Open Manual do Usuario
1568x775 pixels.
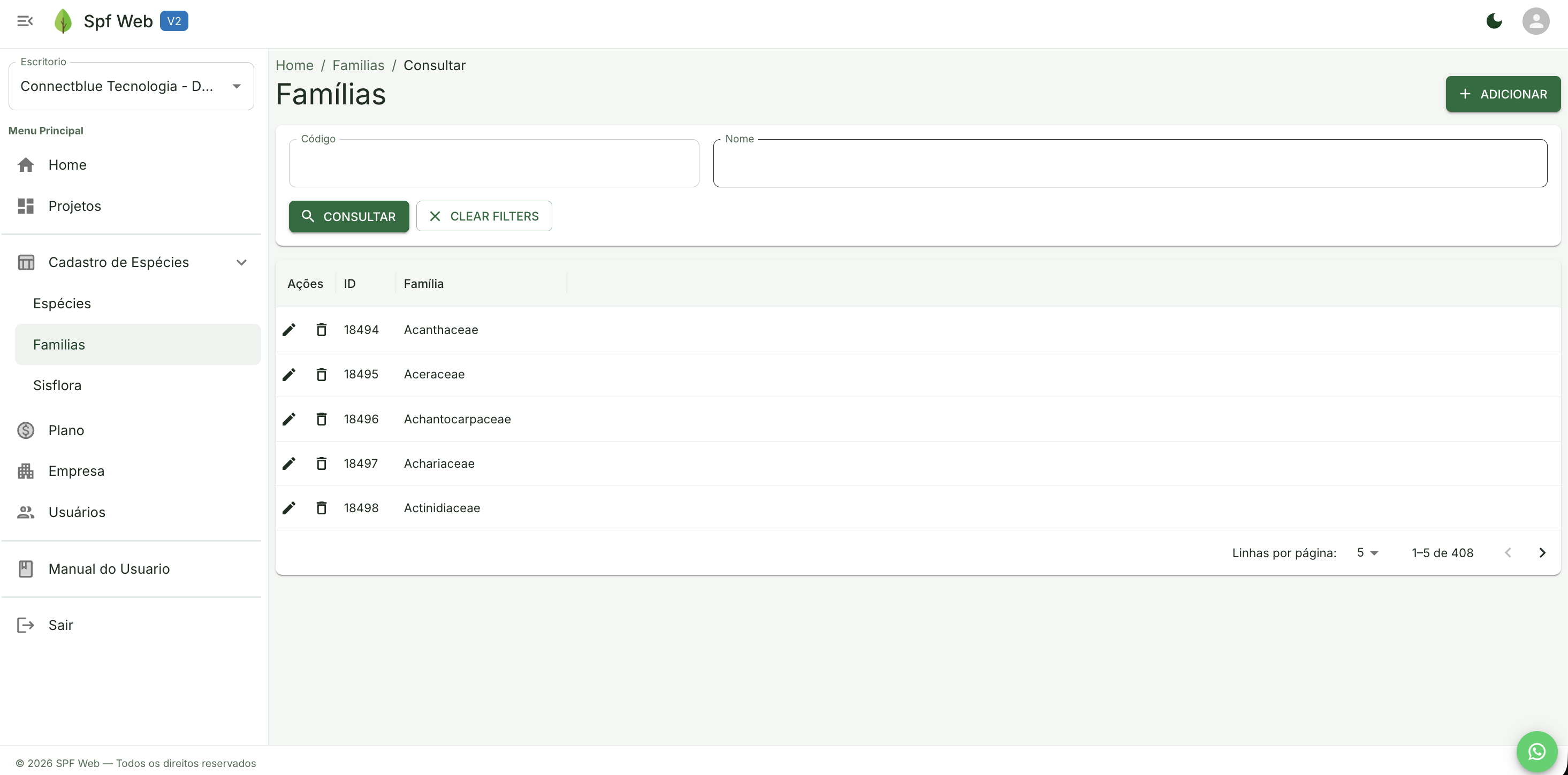click(x=132, y=568)
